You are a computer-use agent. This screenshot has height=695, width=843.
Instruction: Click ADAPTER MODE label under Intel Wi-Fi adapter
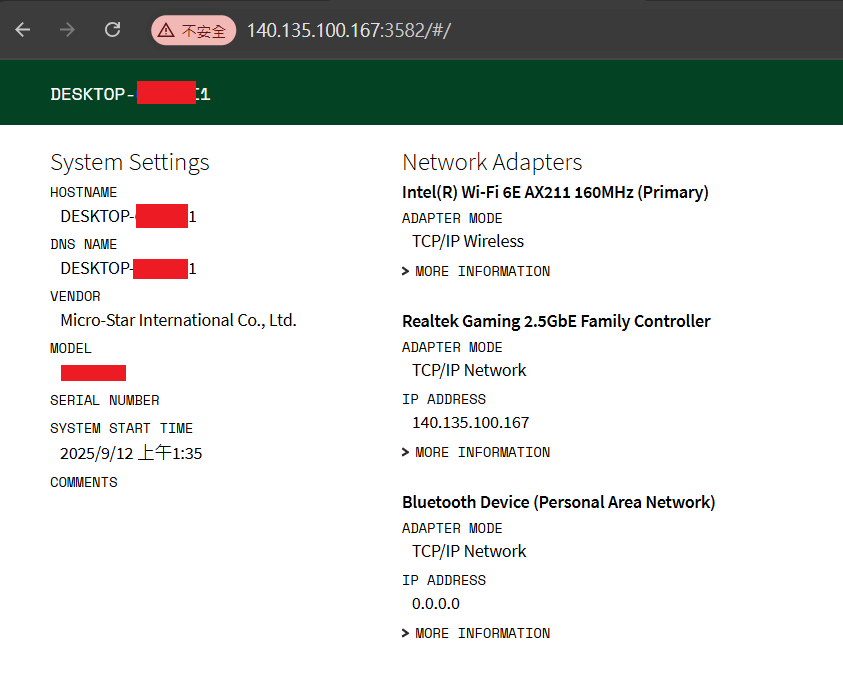(x=452, y=219)
